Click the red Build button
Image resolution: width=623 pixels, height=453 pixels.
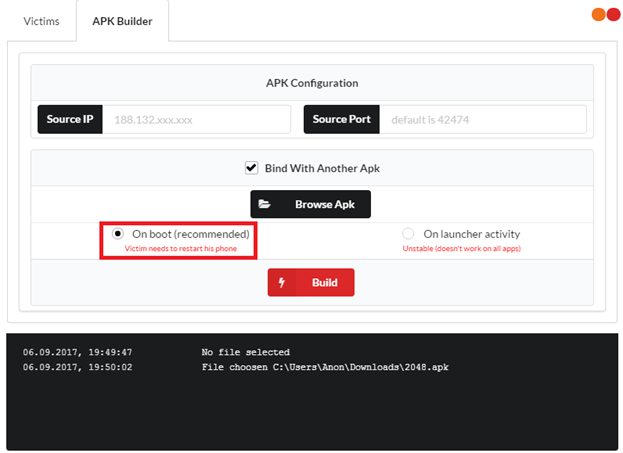pos(311,283)
